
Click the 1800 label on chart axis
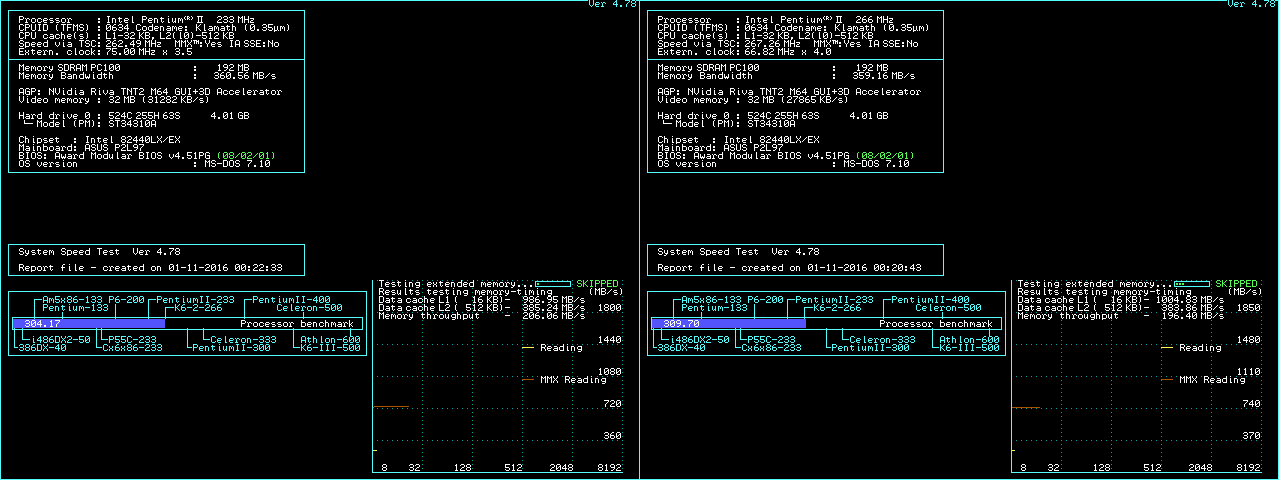[610, 309]
